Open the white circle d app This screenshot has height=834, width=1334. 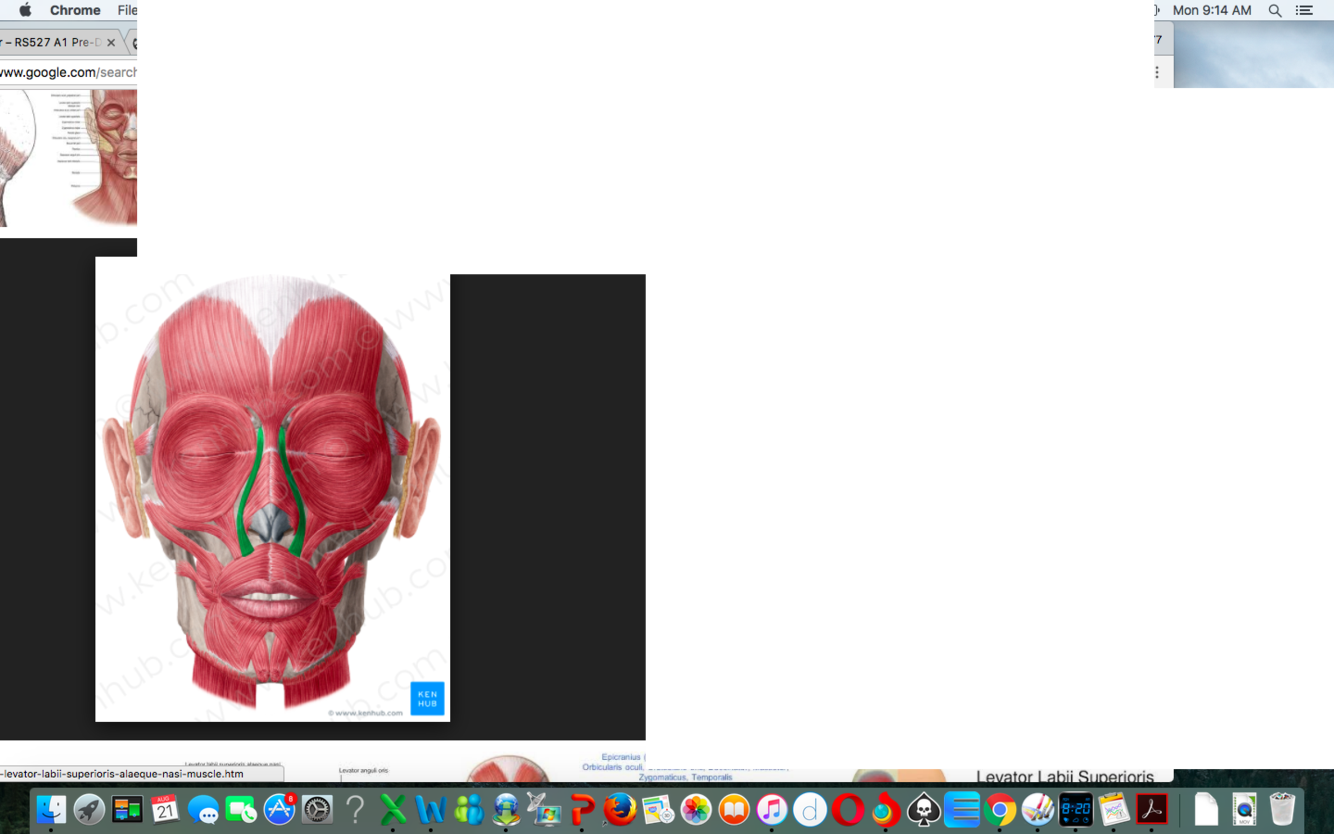click(x=810, y=809)
